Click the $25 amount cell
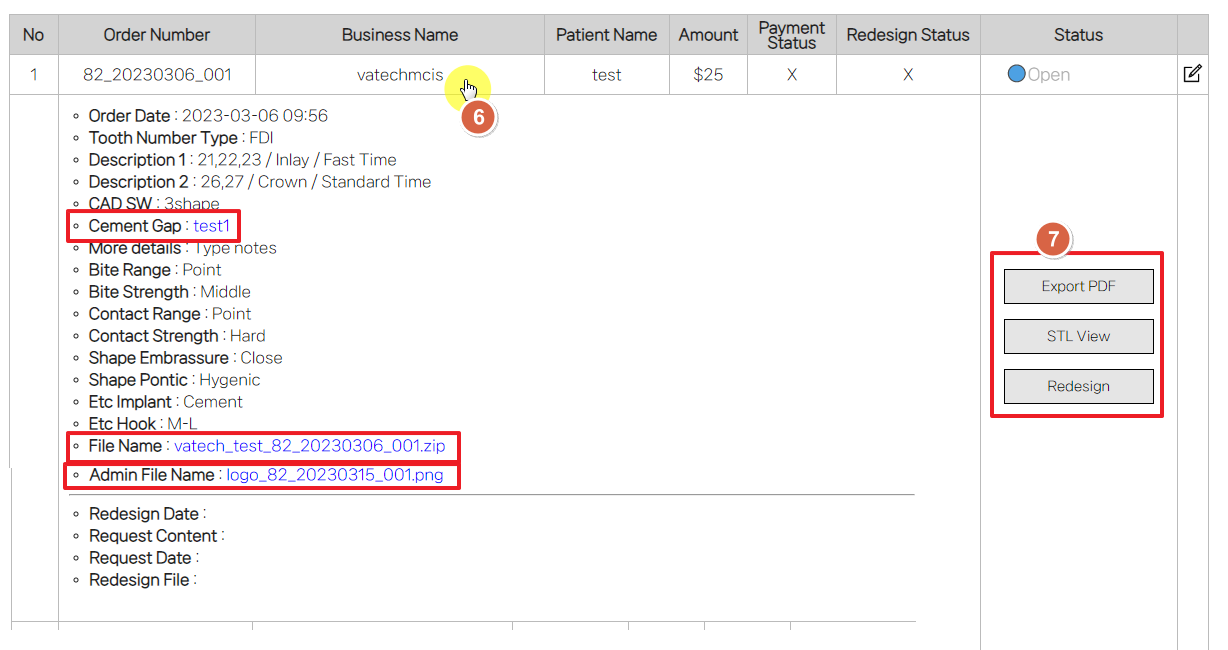Viewport: 1228px width, 650px height. coord(708,75)
